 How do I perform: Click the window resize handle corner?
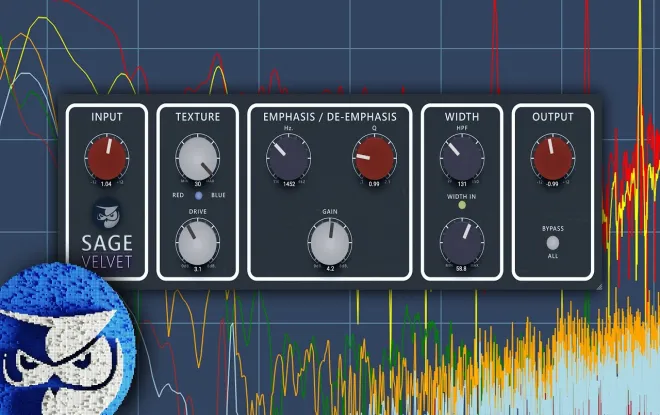pyautogui.click(x=599, y=287)
